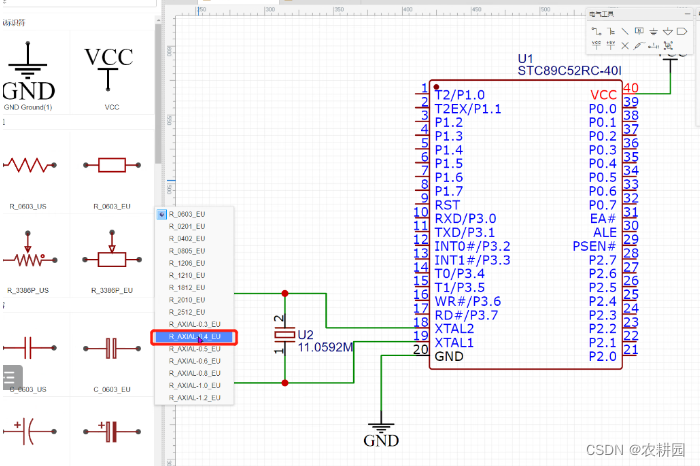Select the voltage probe tool
700x466 pixels.
[639, 45]
